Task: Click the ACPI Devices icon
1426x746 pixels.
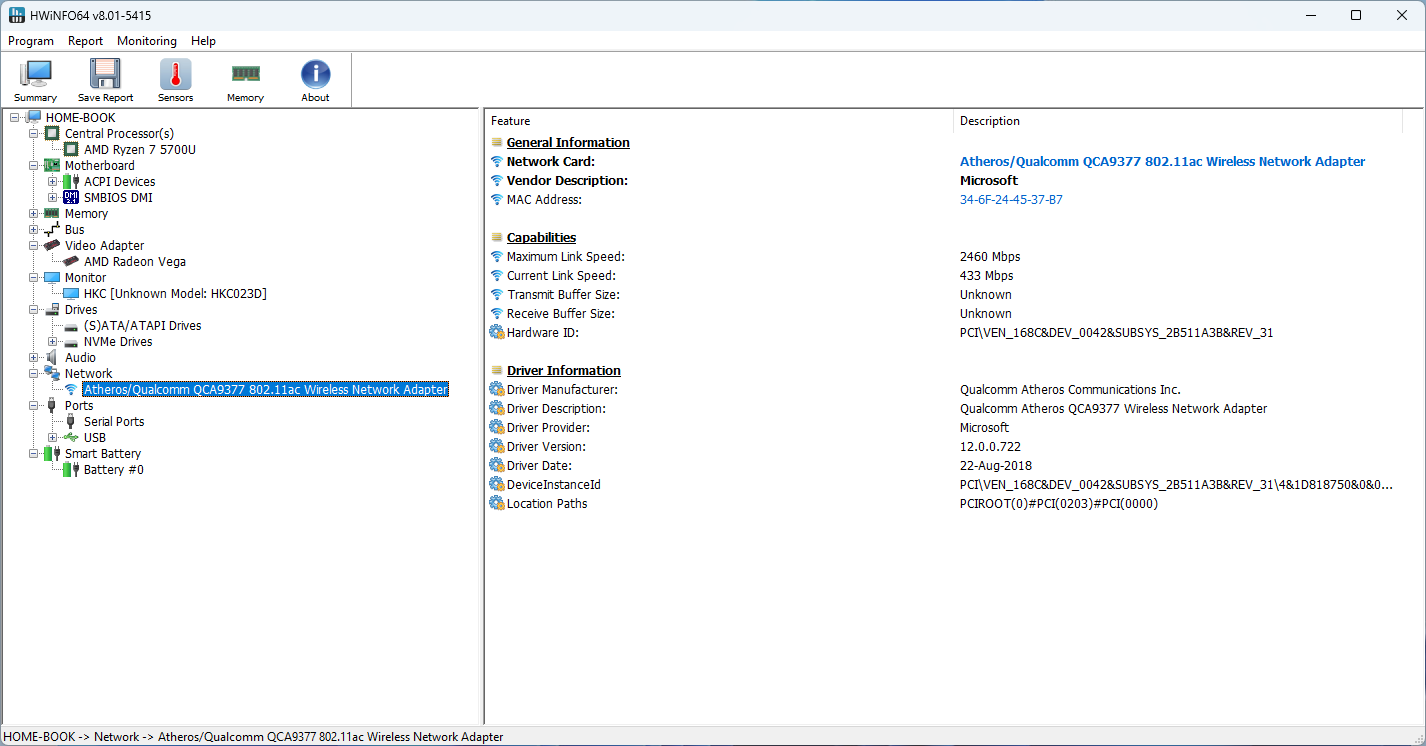Action: pos(71,182)
